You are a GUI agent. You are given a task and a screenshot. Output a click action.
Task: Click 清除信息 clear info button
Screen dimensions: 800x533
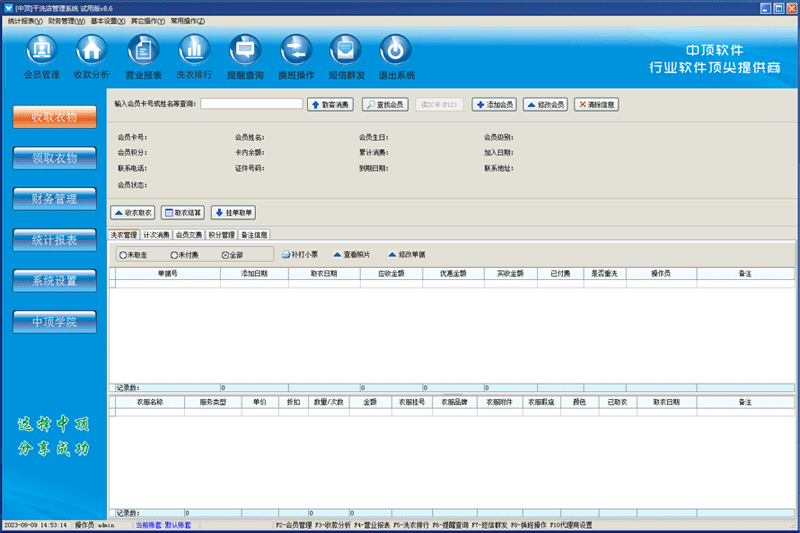596,105
